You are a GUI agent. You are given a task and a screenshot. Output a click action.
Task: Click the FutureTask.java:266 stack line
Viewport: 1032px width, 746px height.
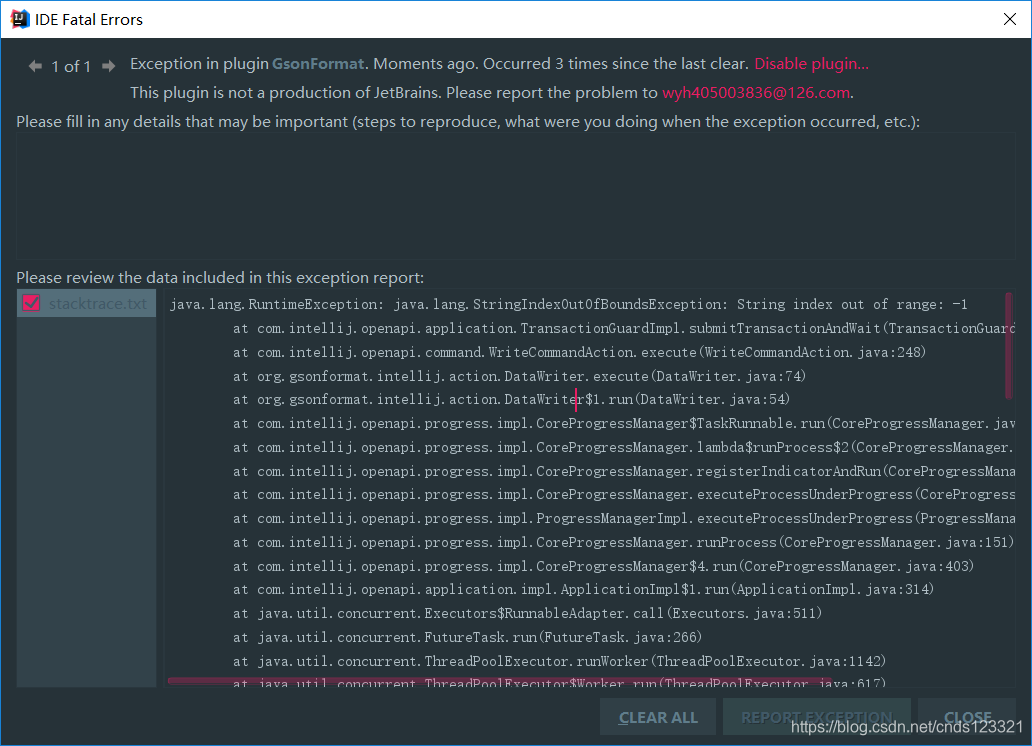point(467,637)
